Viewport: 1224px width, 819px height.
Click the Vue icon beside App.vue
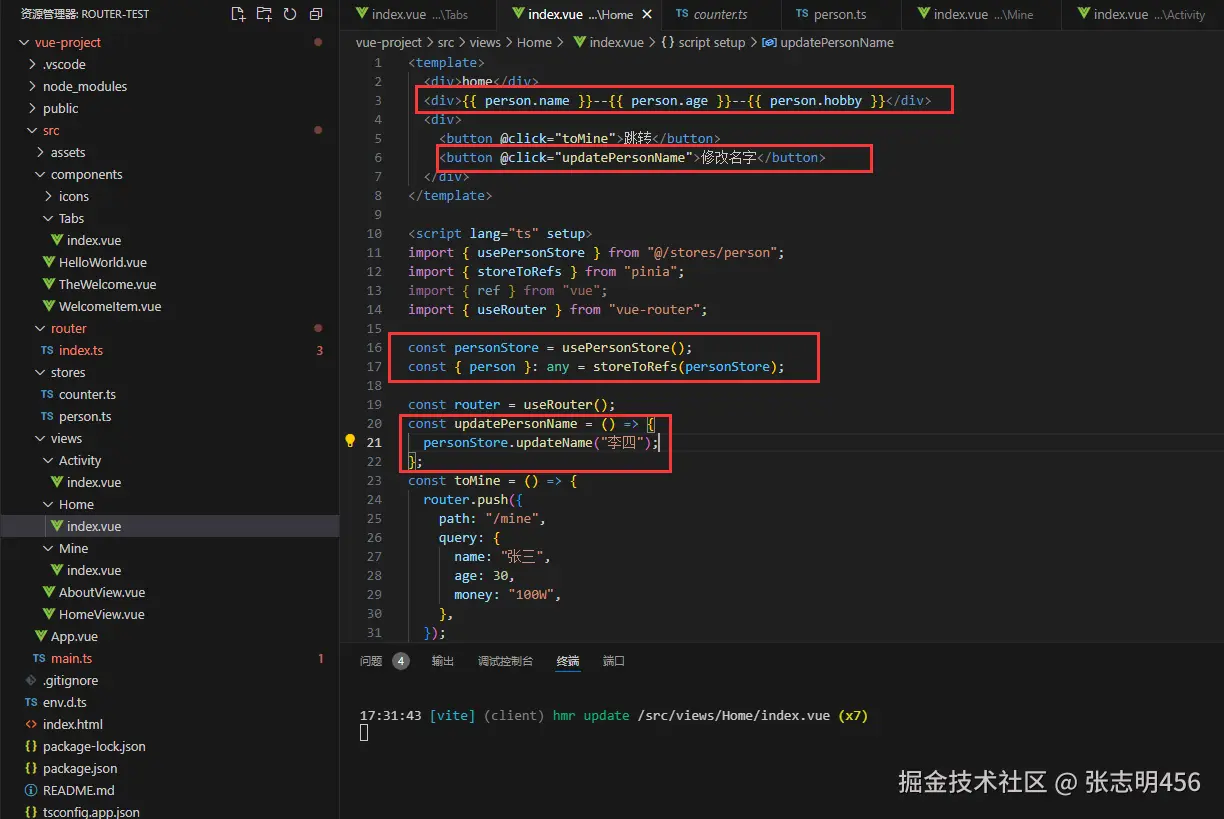point(41,636)
